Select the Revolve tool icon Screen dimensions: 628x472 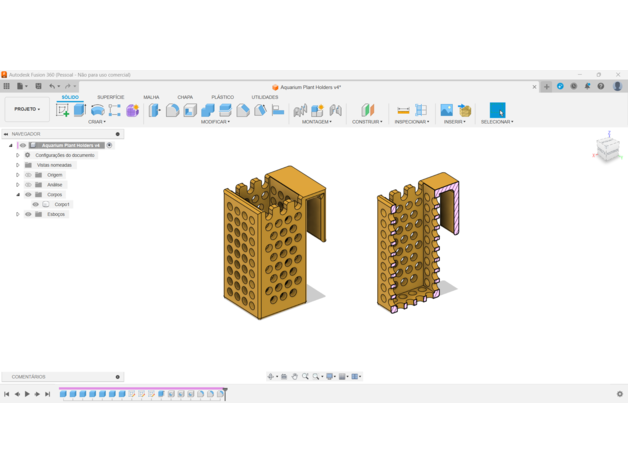97,110
